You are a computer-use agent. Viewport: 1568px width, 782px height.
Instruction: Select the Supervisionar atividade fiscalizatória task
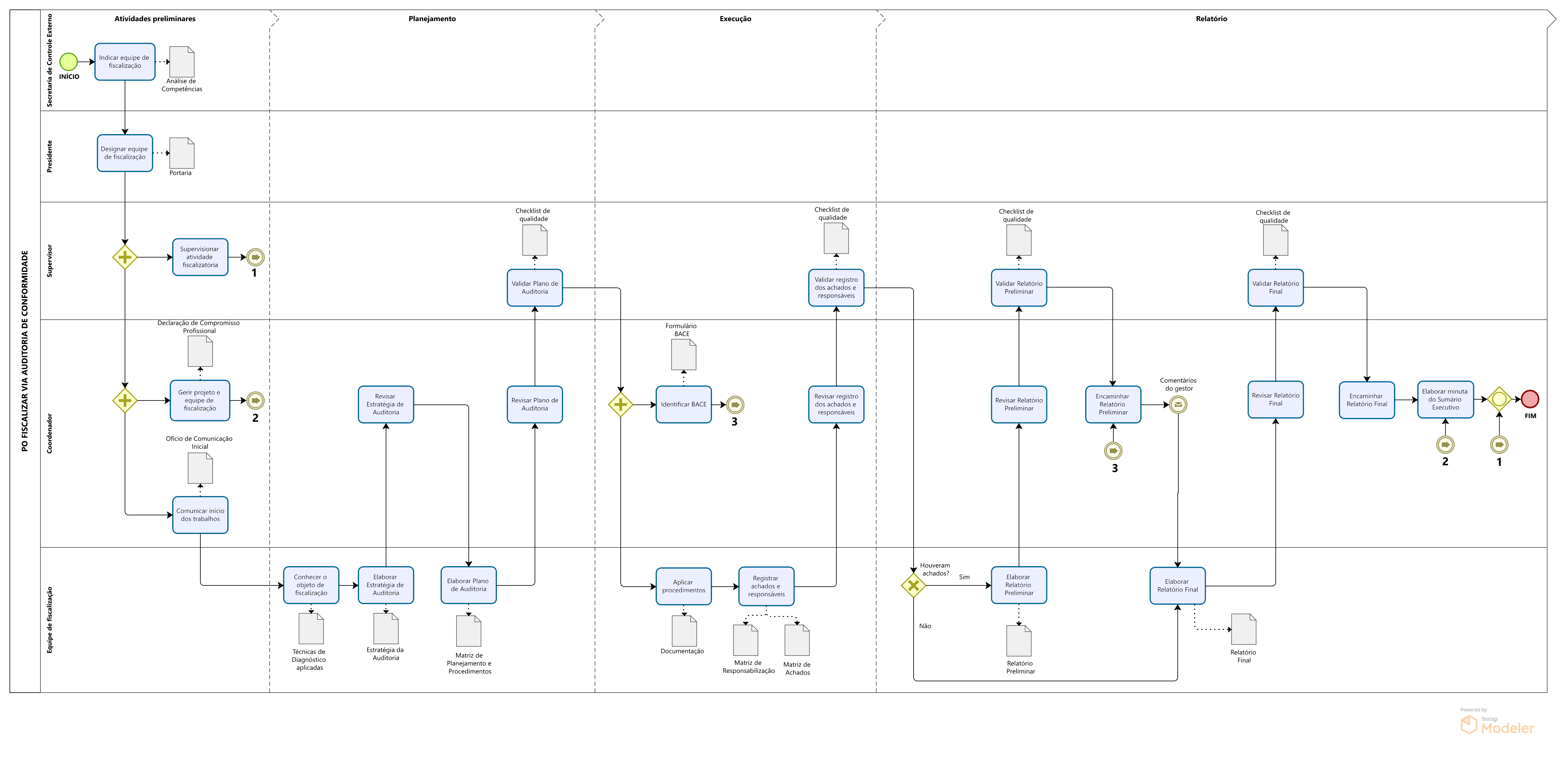[x=200, y=258]
